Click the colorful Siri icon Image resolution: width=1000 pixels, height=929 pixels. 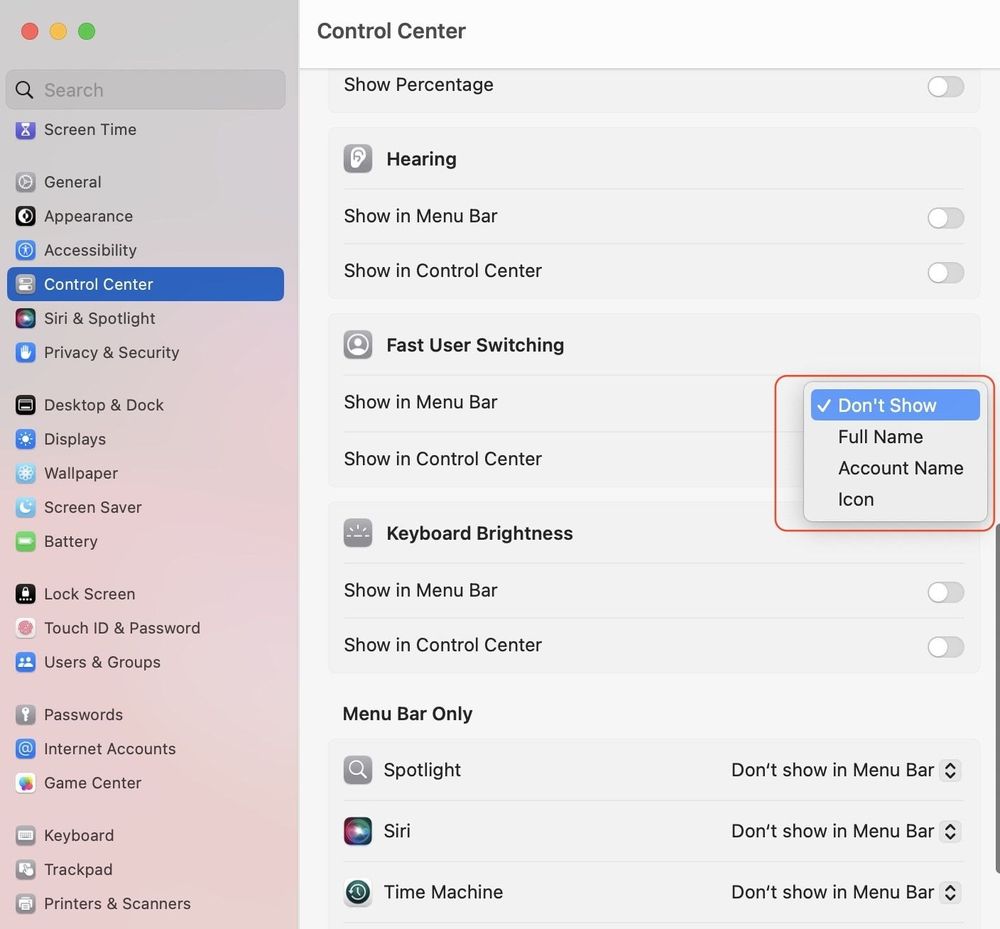[357, 831]
